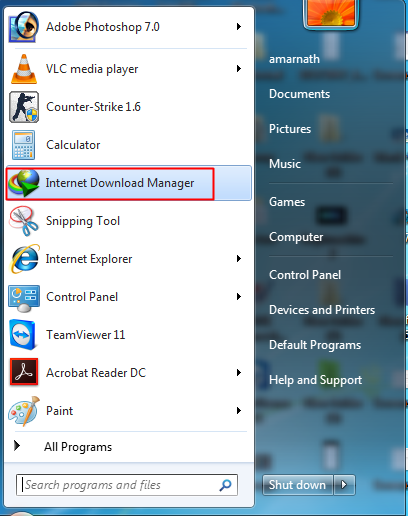The width and height of the screenshot is (408, 516).
Task: Click the All Programs triangle arrow
Action: pyautogui.click(x=17, y=445)
